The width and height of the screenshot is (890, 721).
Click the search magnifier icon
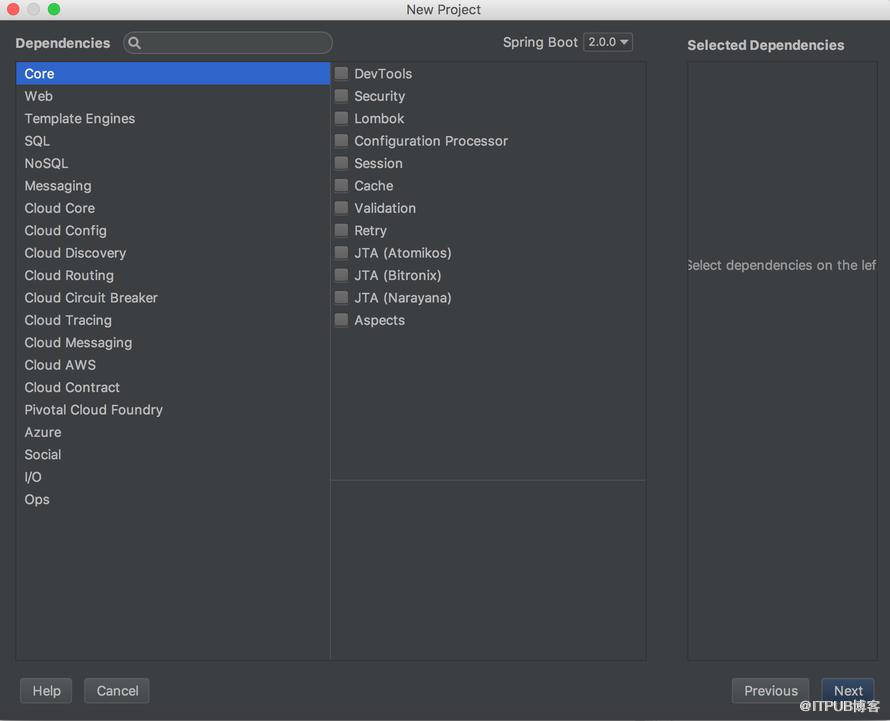pos(135,43)
